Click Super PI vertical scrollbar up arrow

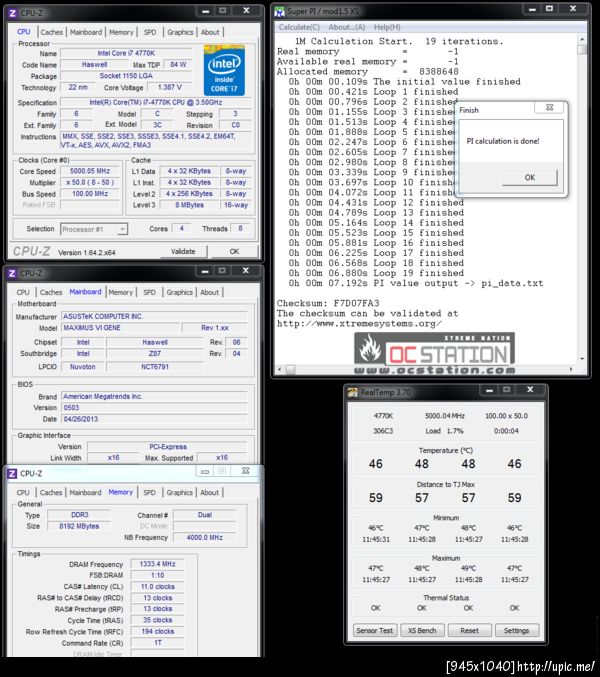coord(582,39)
